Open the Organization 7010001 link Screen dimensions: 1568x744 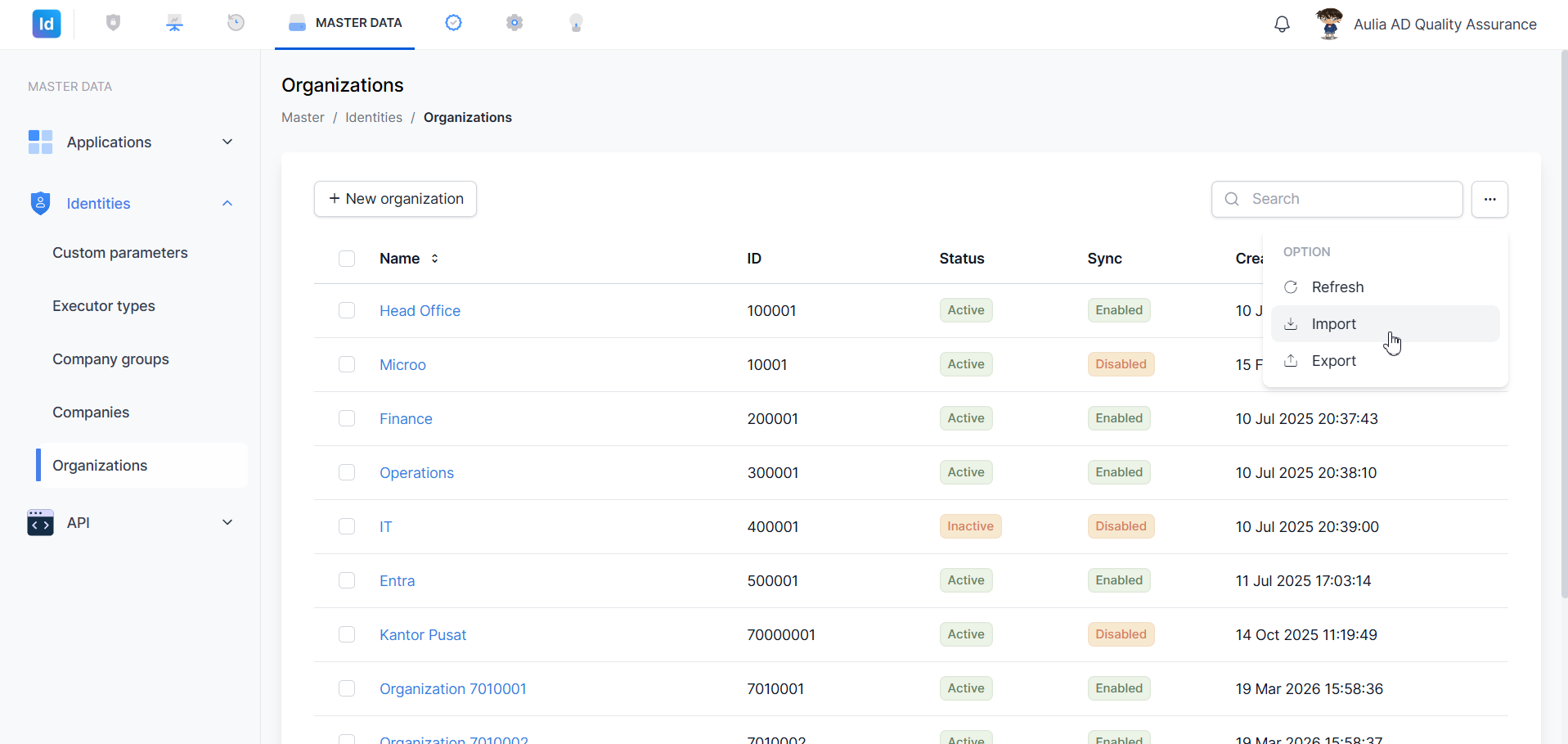click(453, 689)
